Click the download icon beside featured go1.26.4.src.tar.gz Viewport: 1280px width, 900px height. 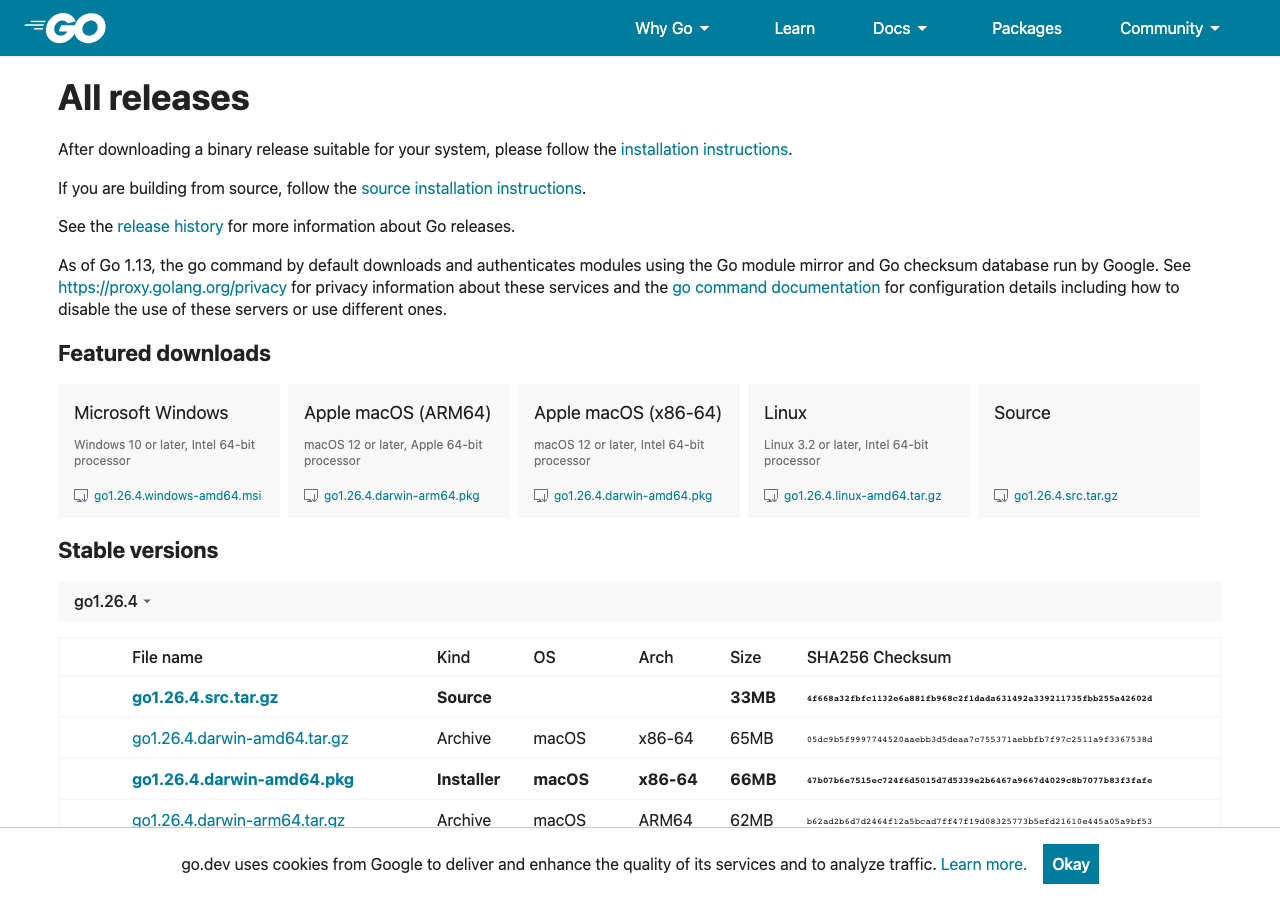(x=1001, y=496)
